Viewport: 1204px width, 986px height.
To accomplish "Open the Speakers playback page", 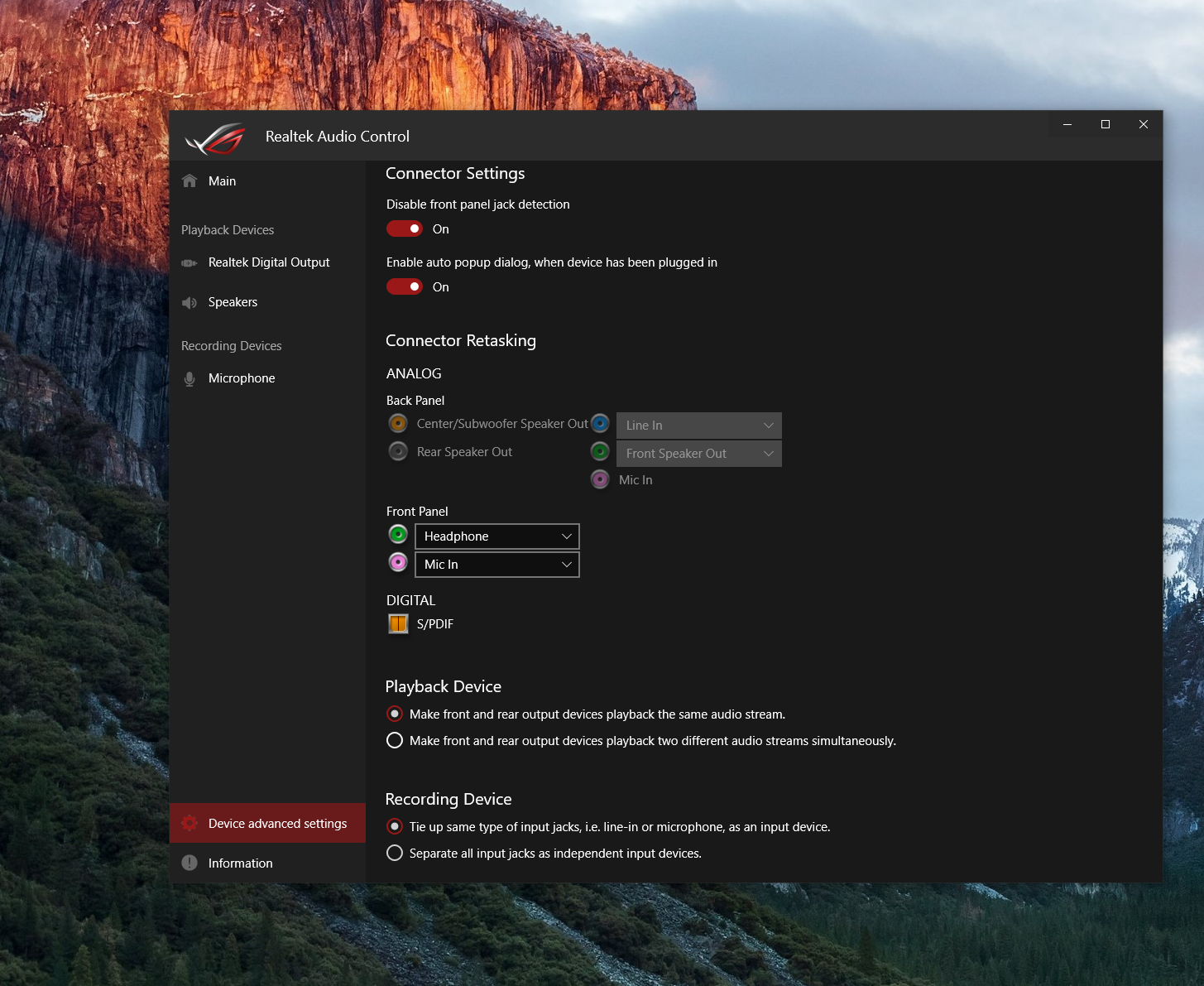I will tap(267, 302).
